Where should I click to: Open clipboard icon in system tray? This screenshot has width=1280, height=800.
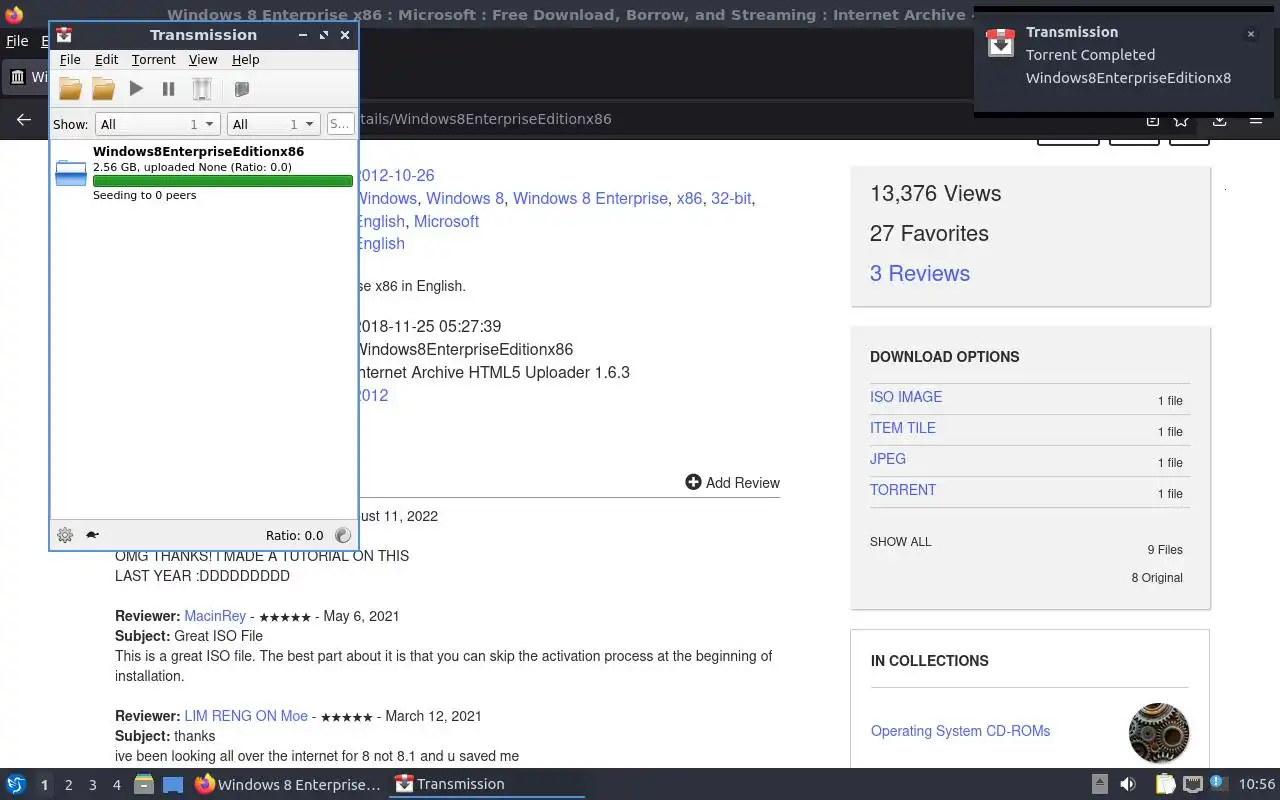(1166, 785)
